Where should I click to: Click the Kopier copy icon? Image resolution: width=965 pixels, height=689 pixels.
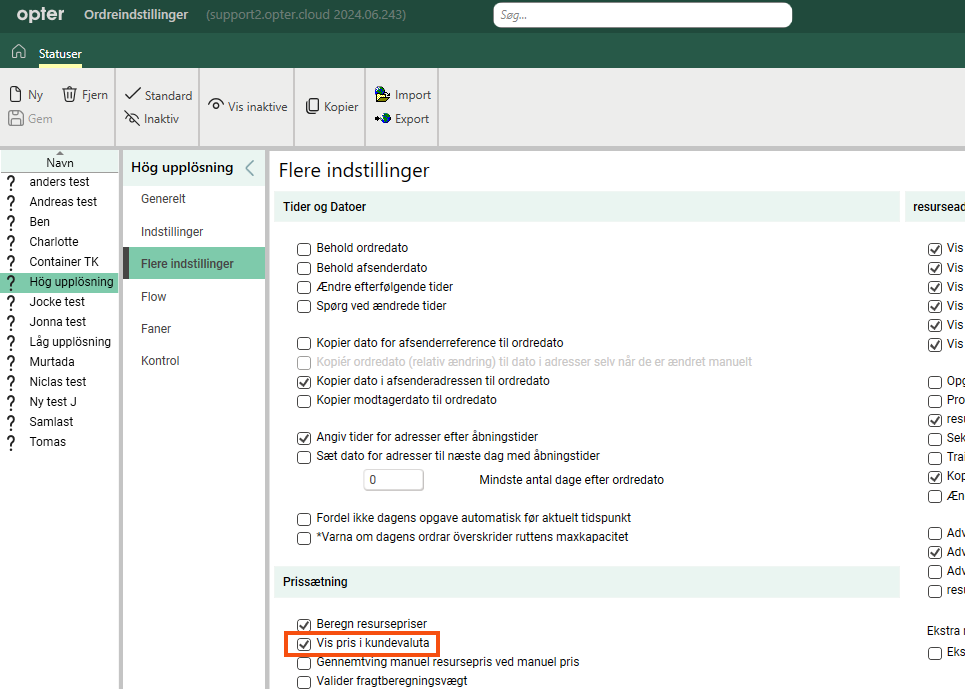312,106
